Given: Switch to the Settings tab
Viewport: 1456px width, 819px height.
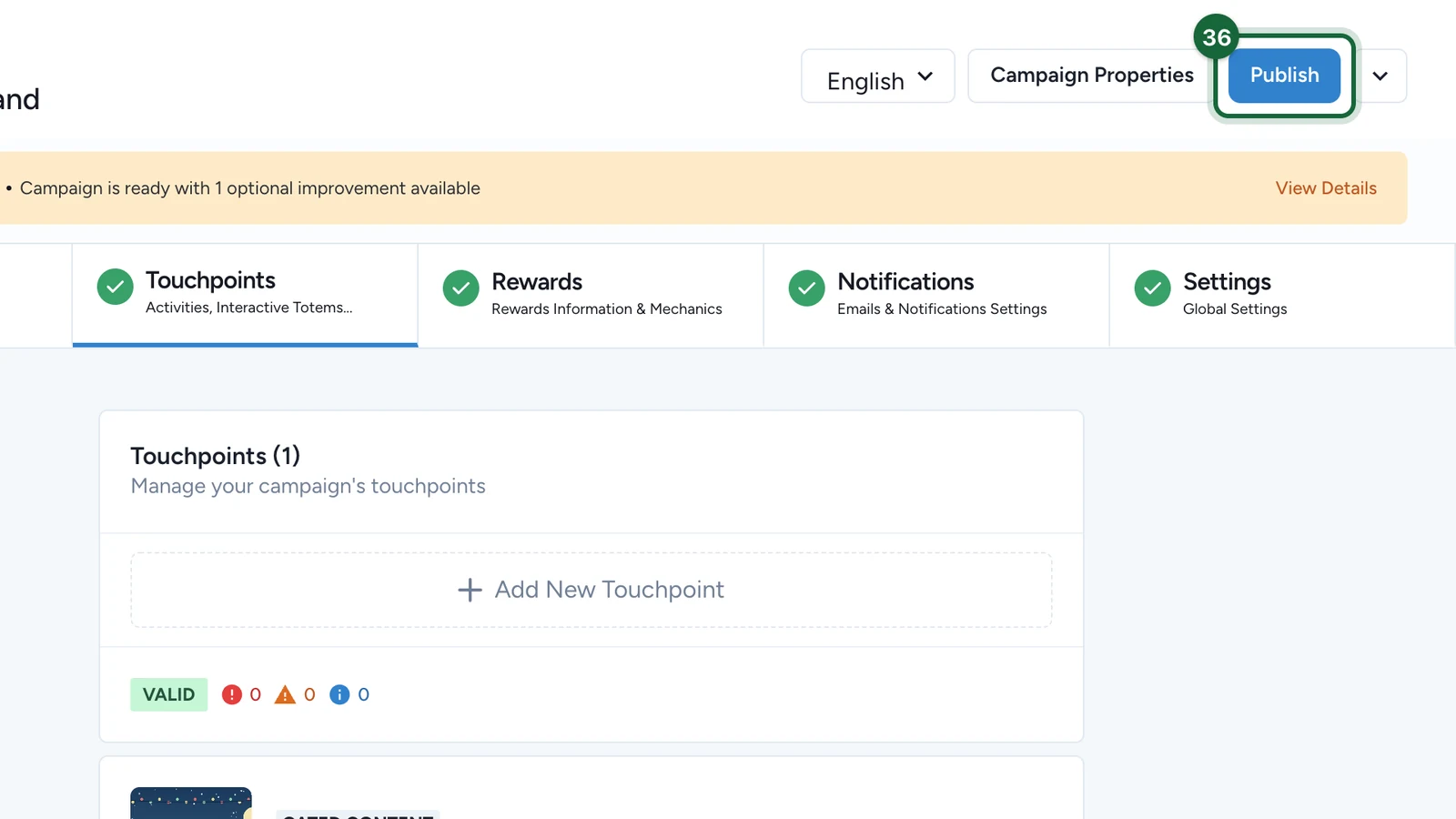Looking at the screenshot, I should coord(1282,295).
